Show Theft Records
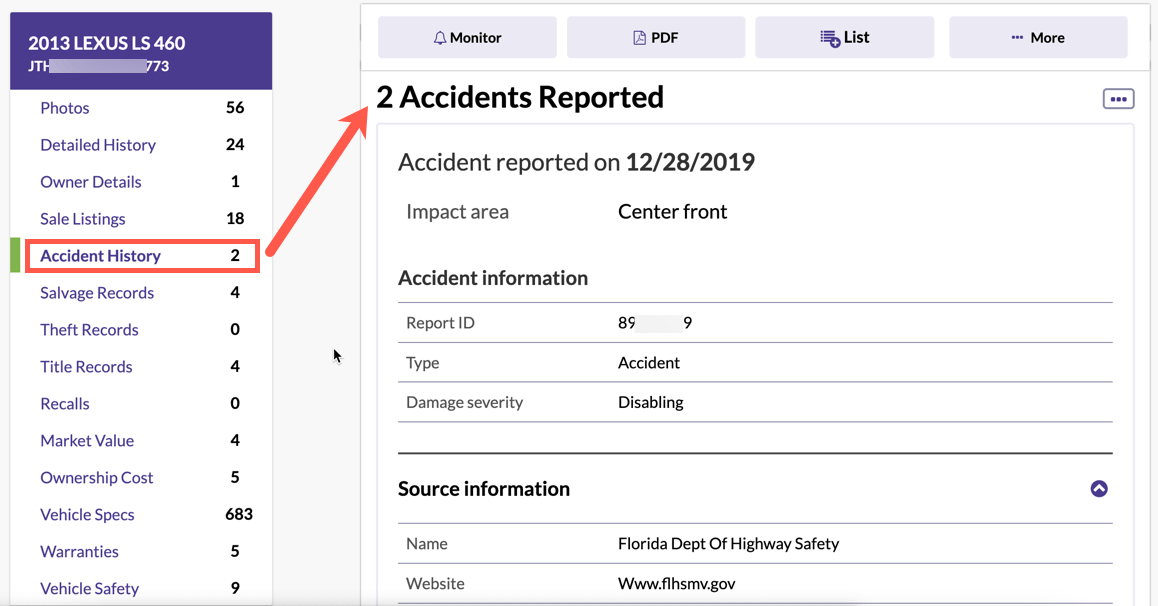Screen dimensions: 1158x606 pos(89,329)
